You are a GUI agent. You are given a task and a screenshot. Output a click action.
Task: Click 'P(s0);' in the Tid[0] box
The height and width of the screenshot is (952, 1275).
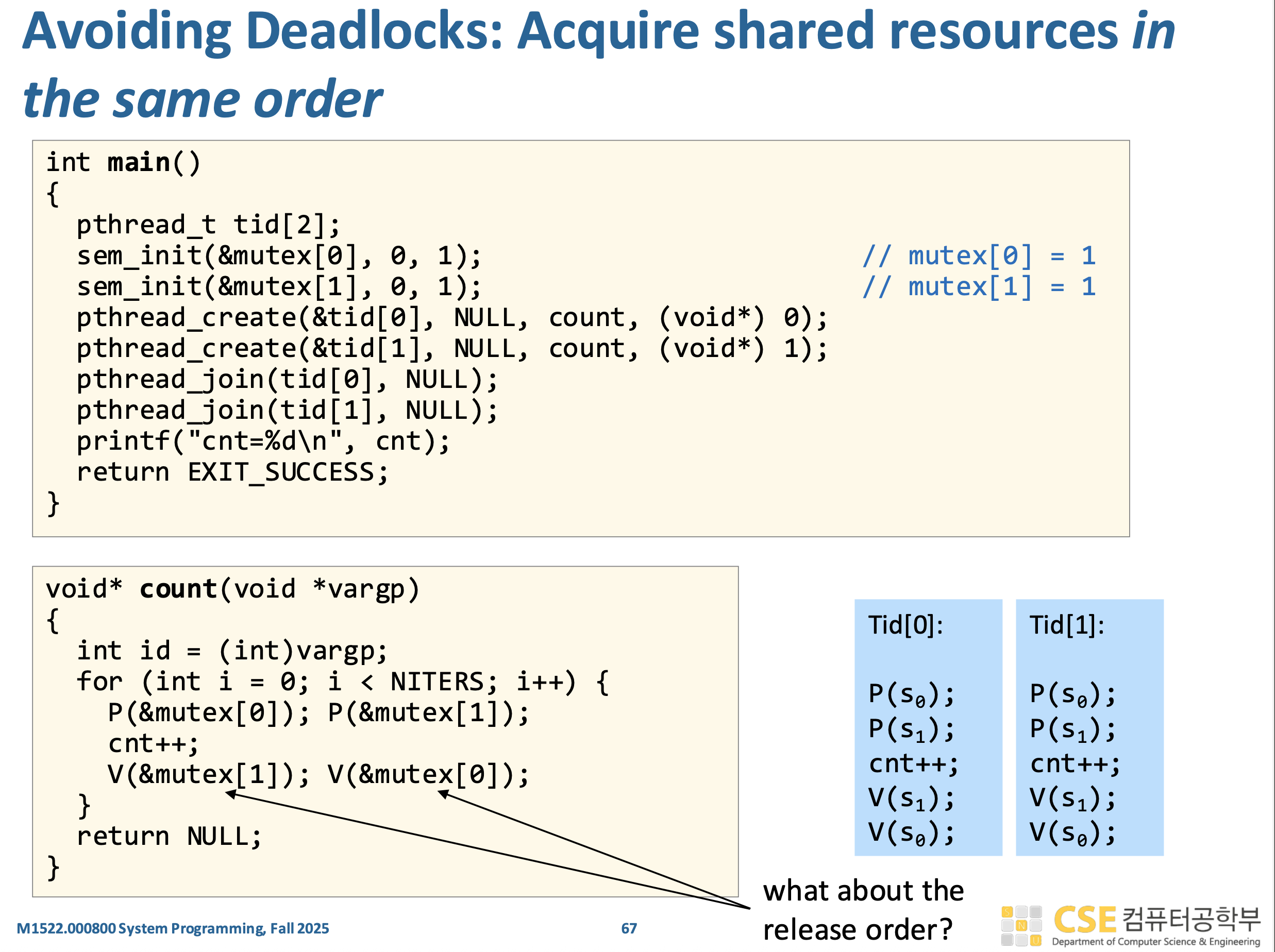(911, 695)
